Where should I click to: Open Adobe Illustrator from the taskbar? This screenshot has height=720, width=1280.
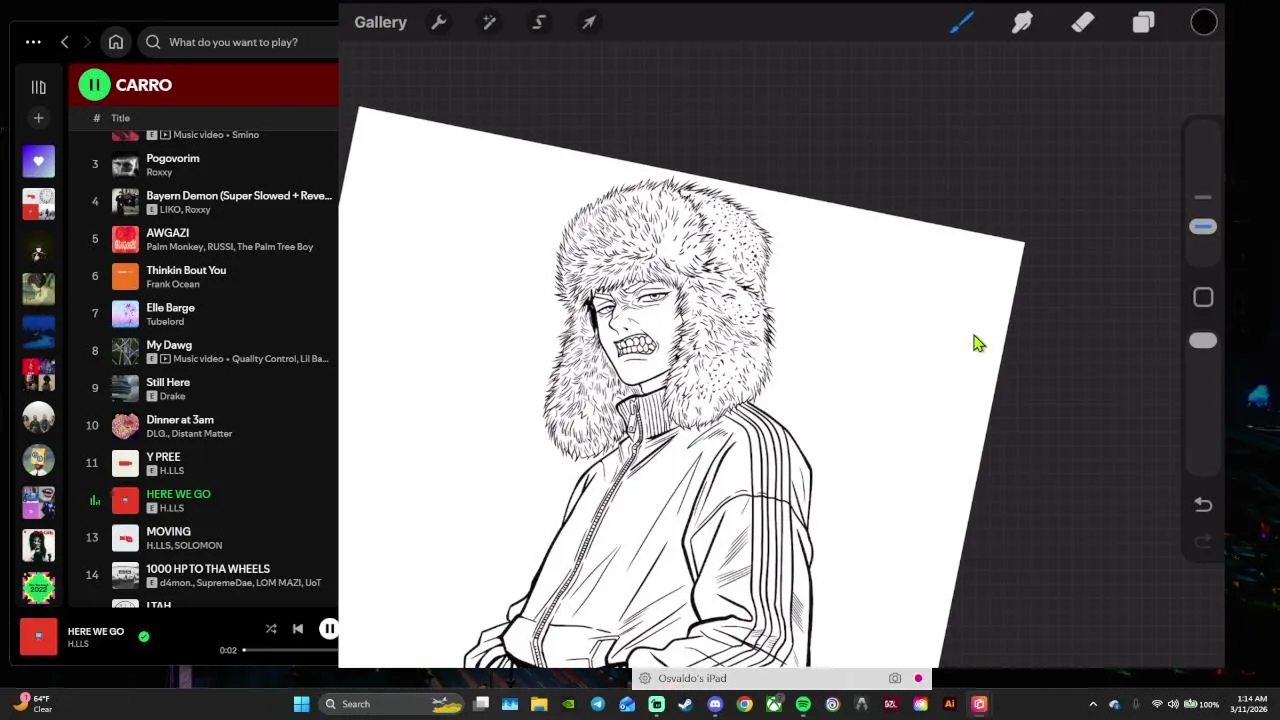949,704
